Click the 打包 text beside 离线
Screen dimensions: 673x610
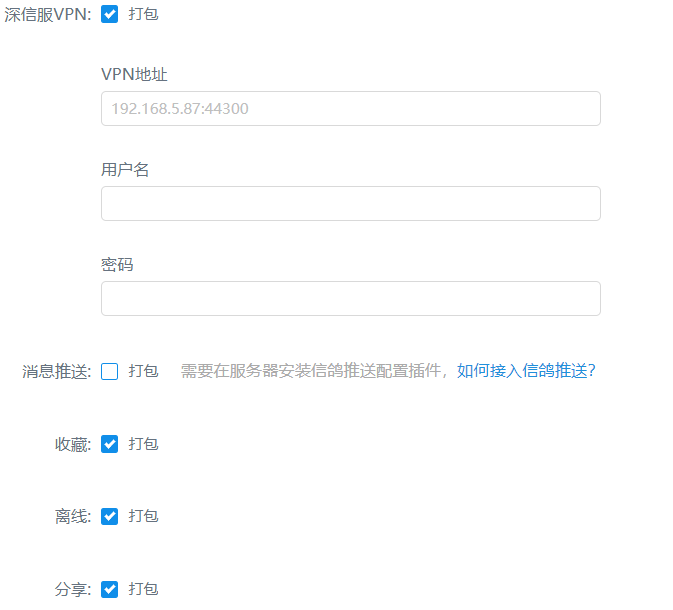tap(143, 516)
